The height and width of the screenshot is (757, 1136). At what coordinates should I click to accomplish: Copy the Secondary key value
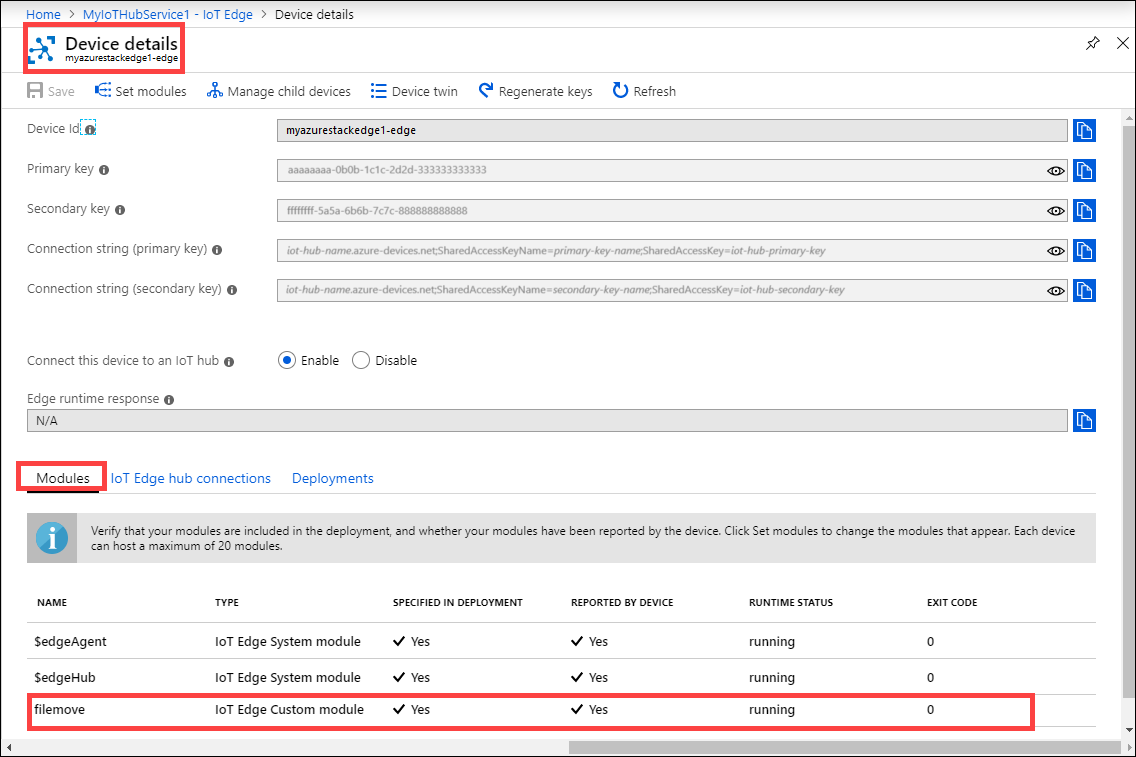pos(1084,210)
